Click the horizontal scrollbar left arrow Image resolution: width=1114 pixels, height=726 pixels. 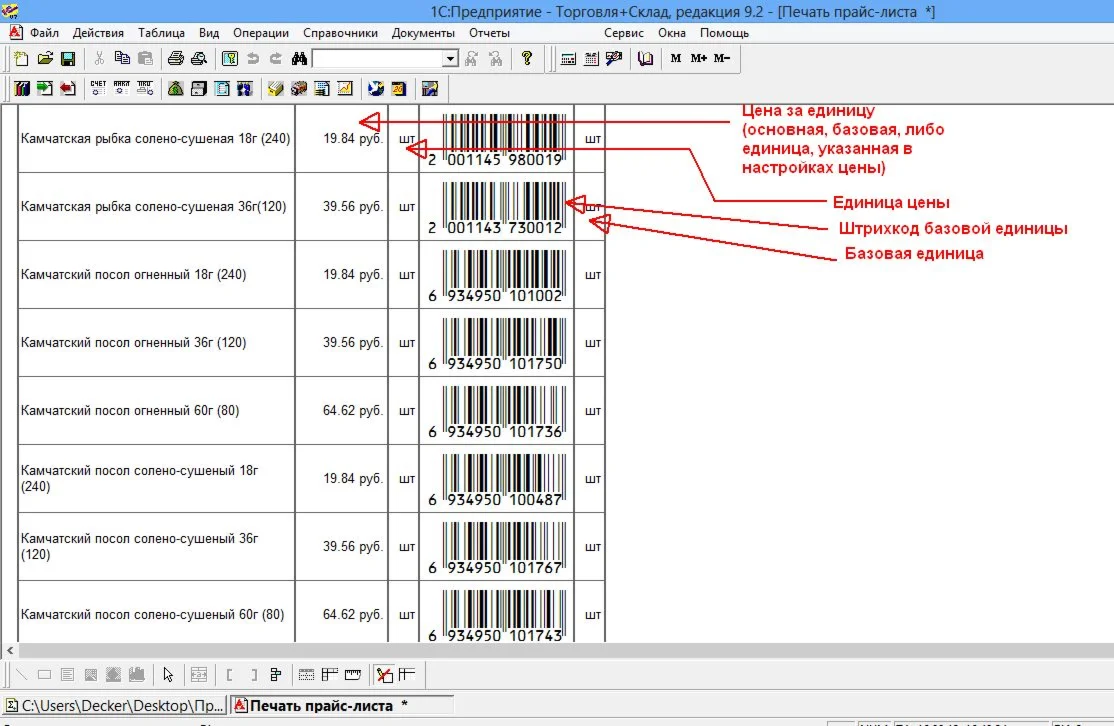pos(9,651)
